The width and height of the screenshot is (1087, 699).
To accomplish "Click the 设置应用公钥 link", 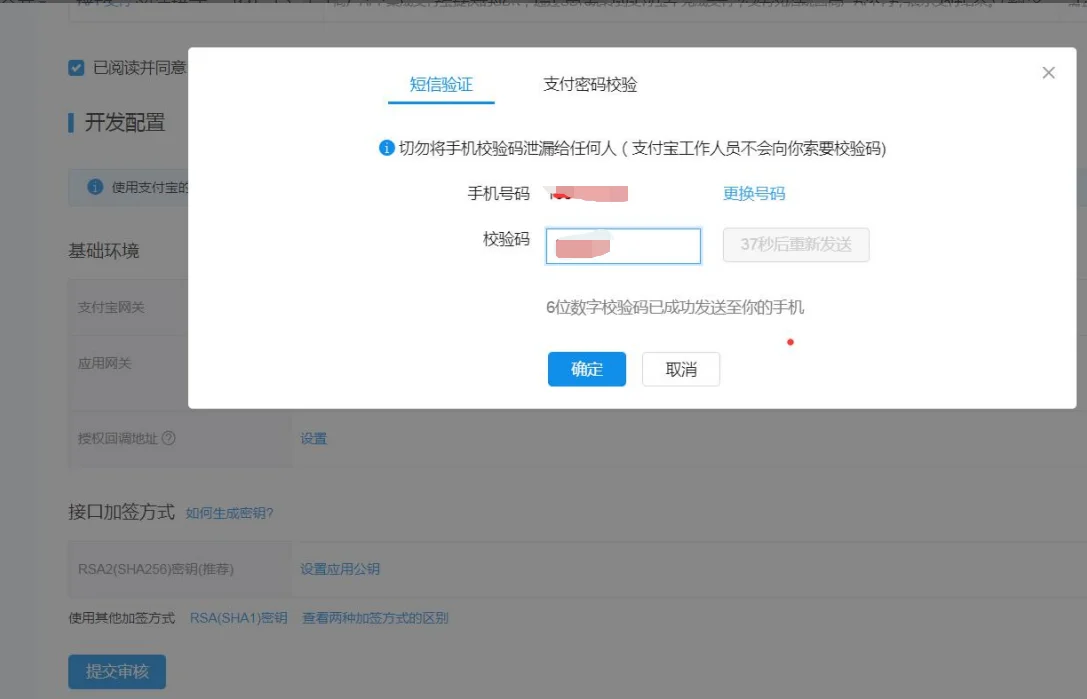I will [x=340, y=569].
